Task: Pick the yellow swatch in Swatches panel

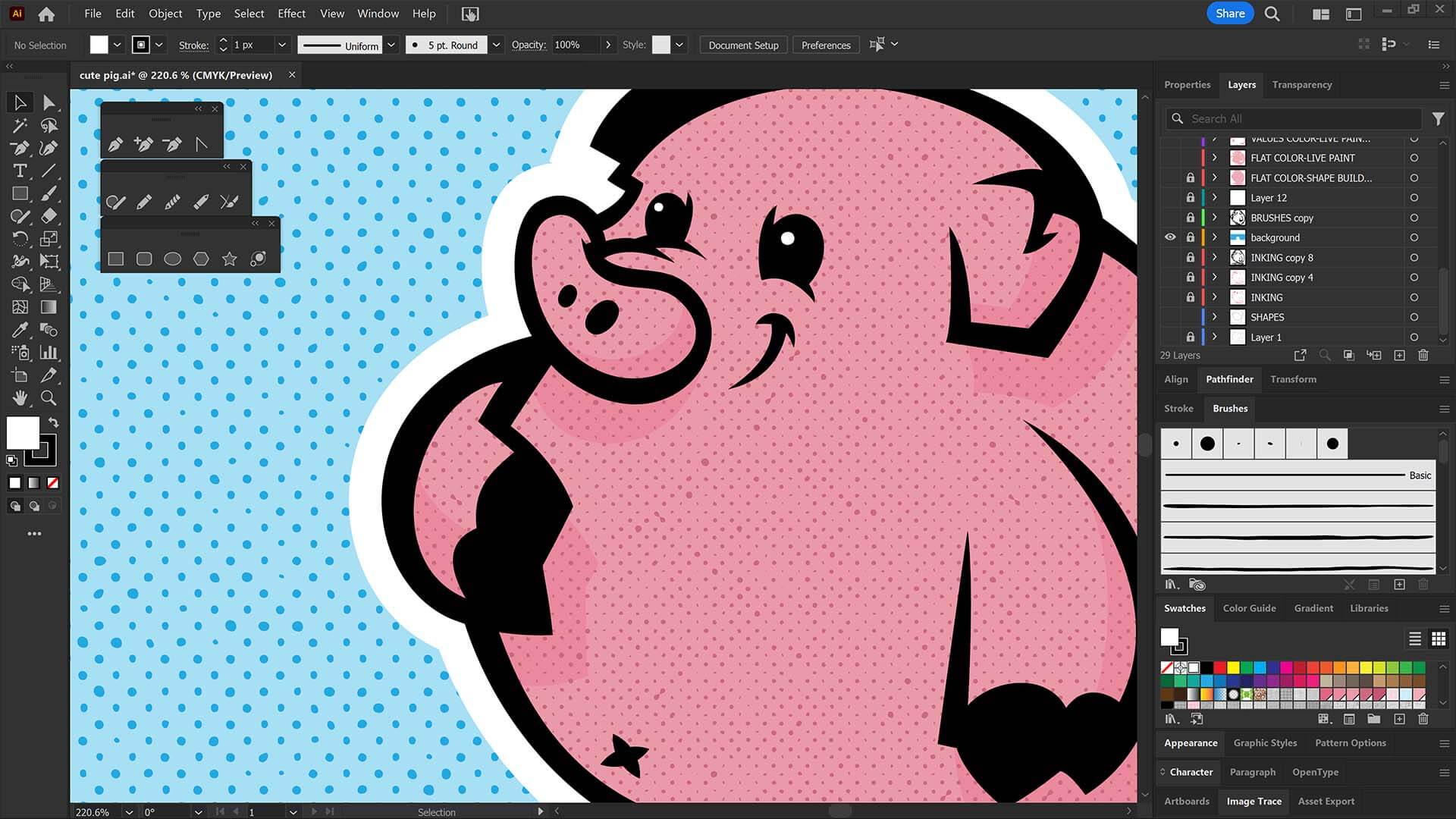Action: point(1234,667)
